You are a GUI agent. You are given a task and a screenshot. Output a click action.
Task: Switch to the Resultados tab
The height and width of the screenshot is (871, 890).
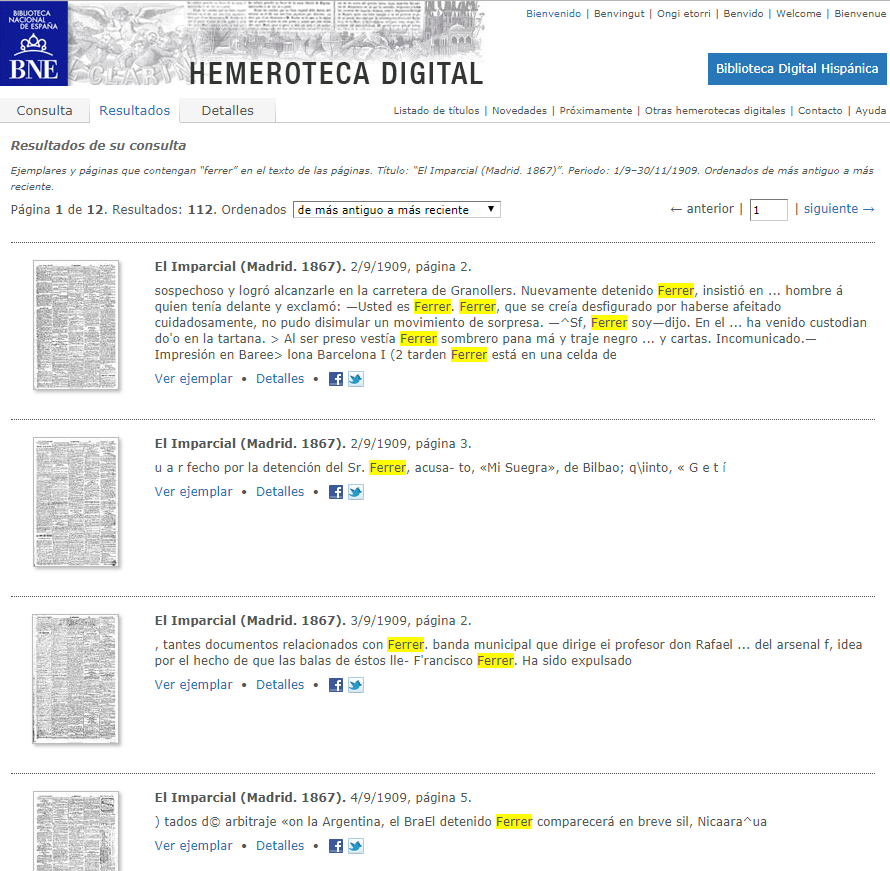tap(135, 111)
